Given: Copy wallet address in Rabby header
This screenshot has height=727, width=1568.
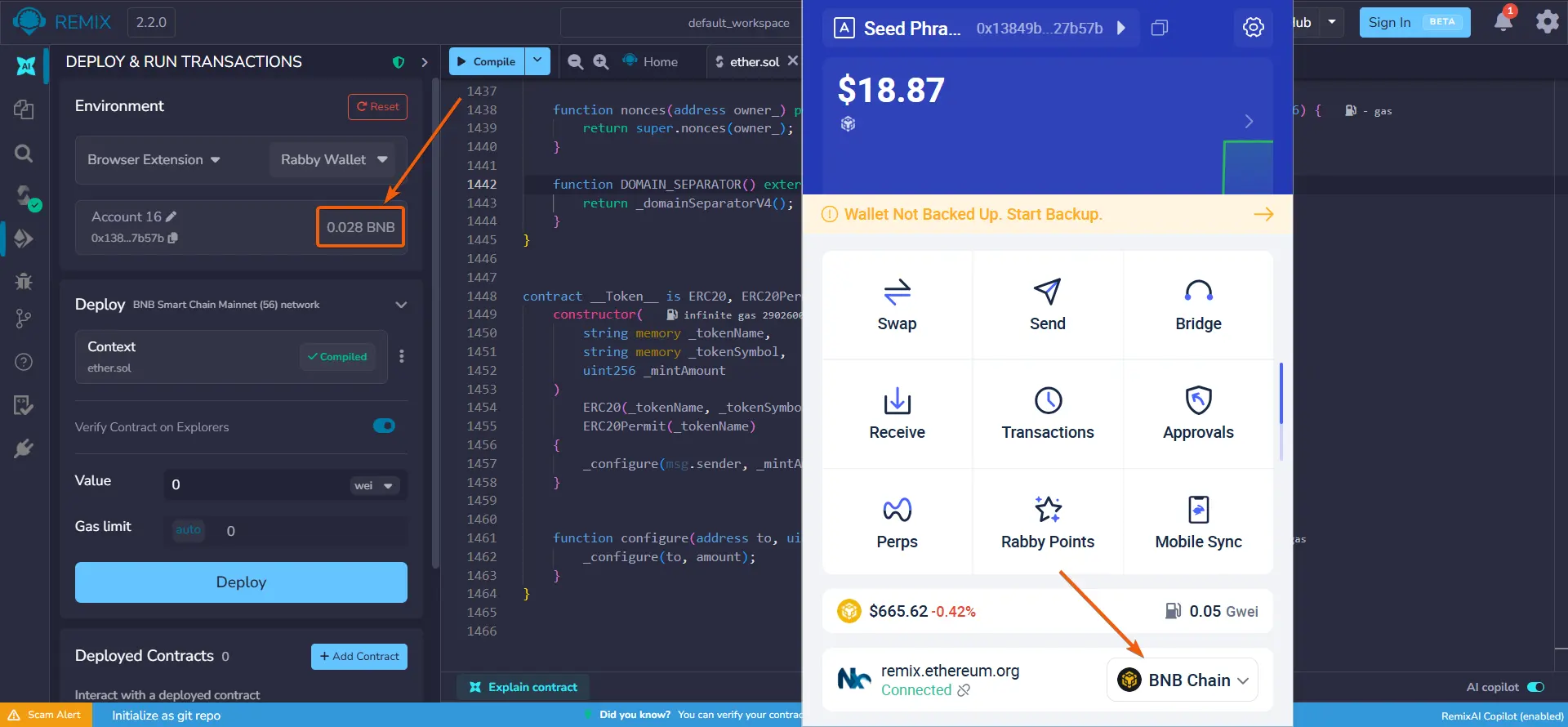Looking at the screenshot, I should tap(1160, 28).
